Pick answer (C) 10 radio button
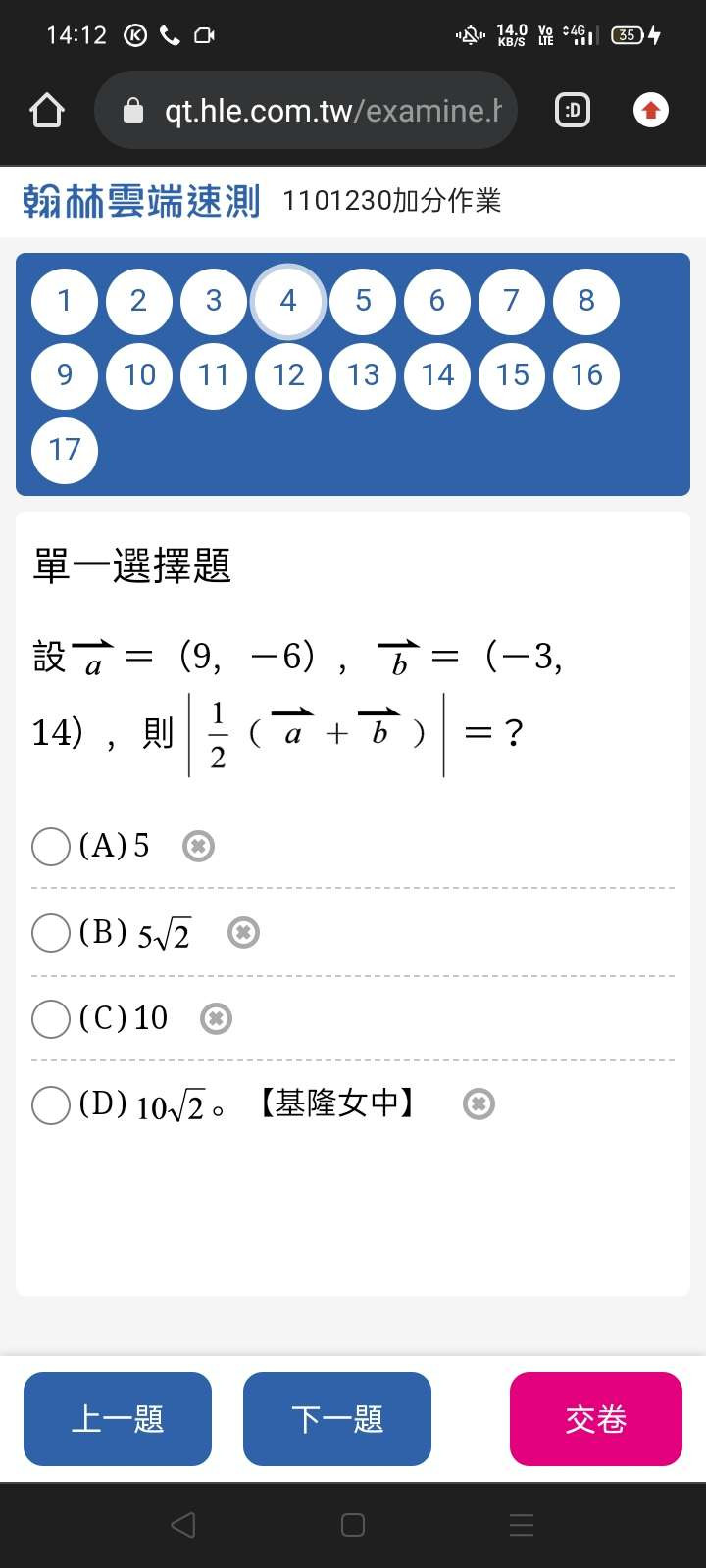 51,1019
